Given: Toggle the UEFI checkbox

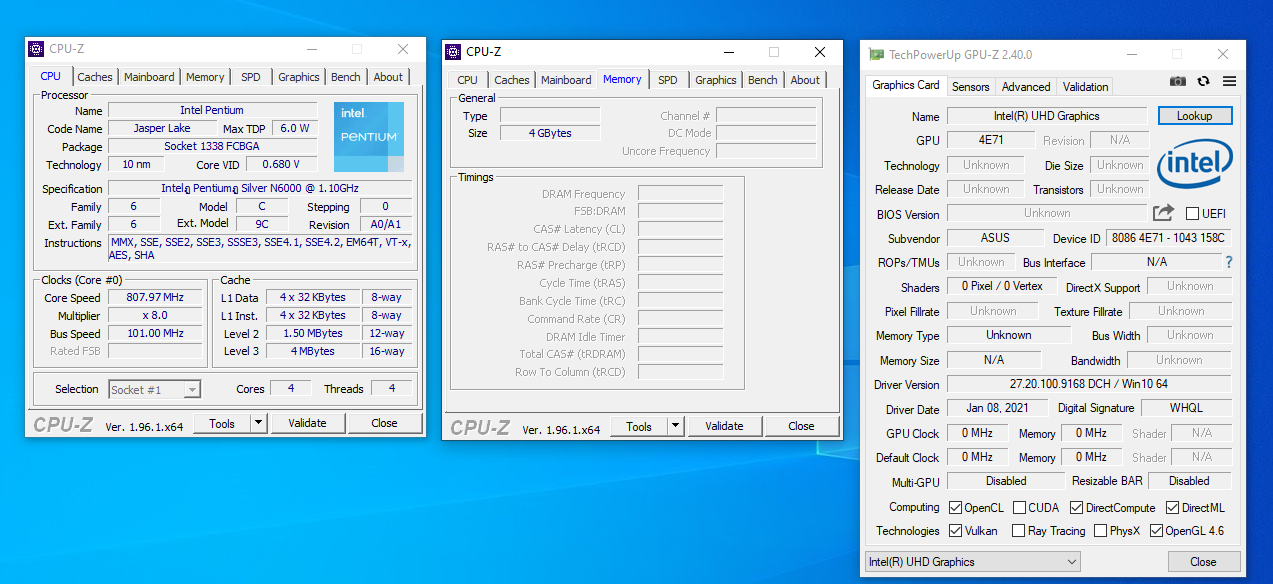Looking at the screenshot, I should tap(1192, 213).
